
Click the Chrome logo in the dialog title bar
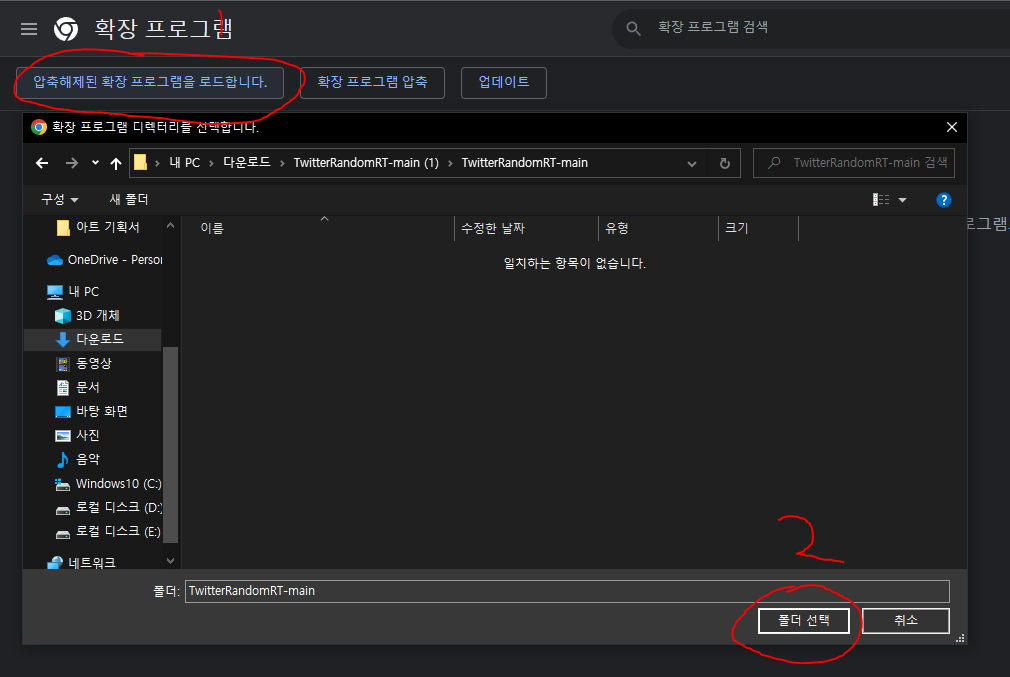click(x=40, y=128)
